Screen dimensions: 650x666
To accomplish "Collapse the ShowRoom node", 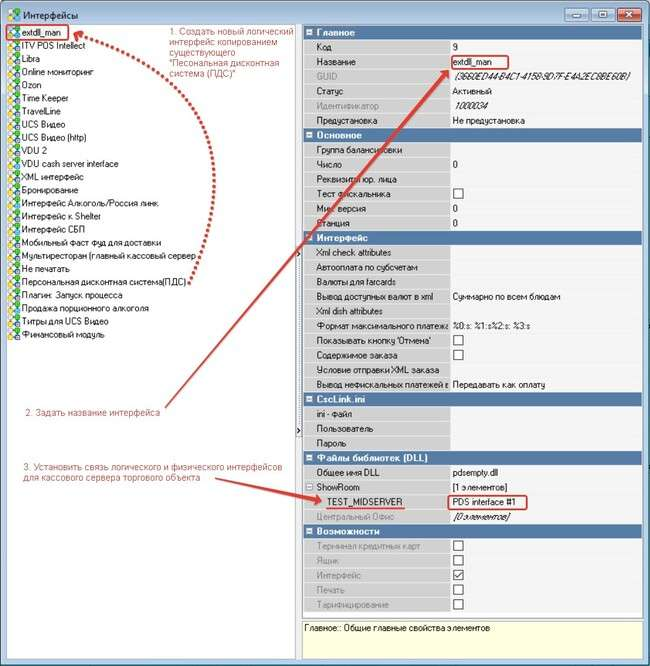I will click(308, 486).
